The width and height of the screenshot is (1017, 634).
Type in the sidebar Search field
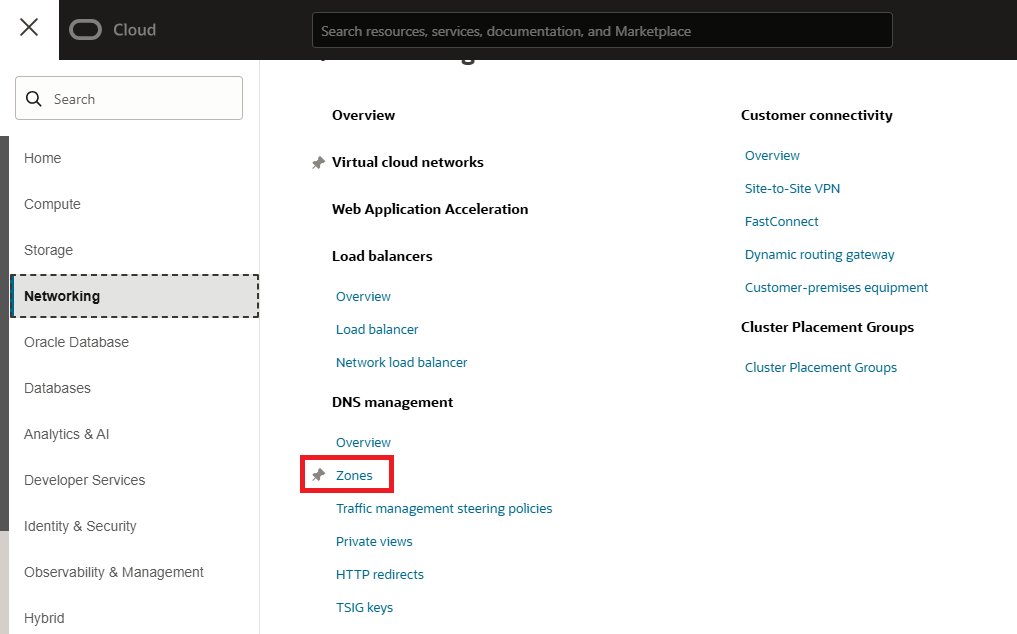click(140, 99)
